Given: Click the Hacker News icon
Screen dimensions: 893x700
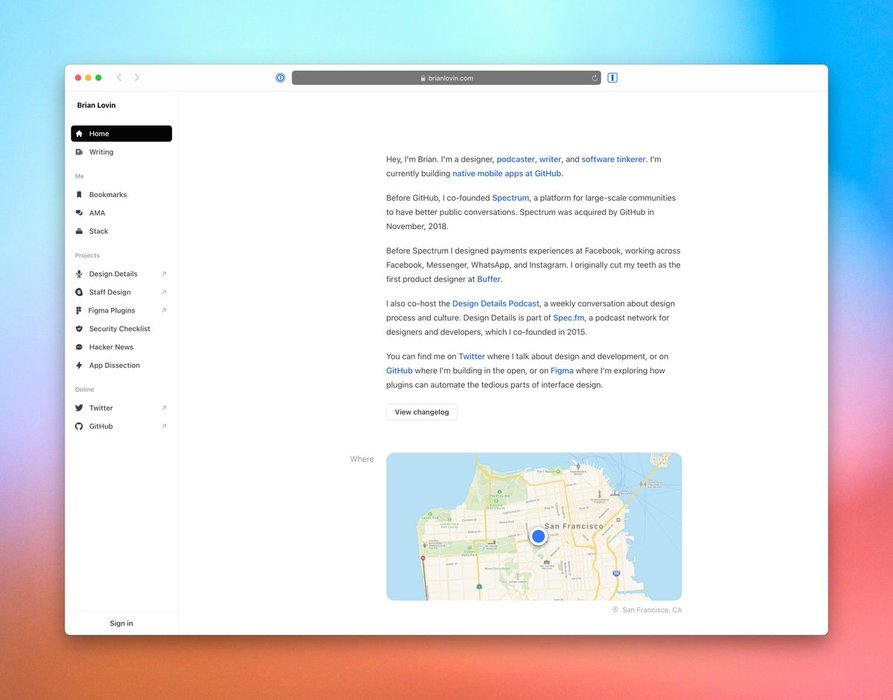Looking at the screenshot, I should click(x=79, y=347).
